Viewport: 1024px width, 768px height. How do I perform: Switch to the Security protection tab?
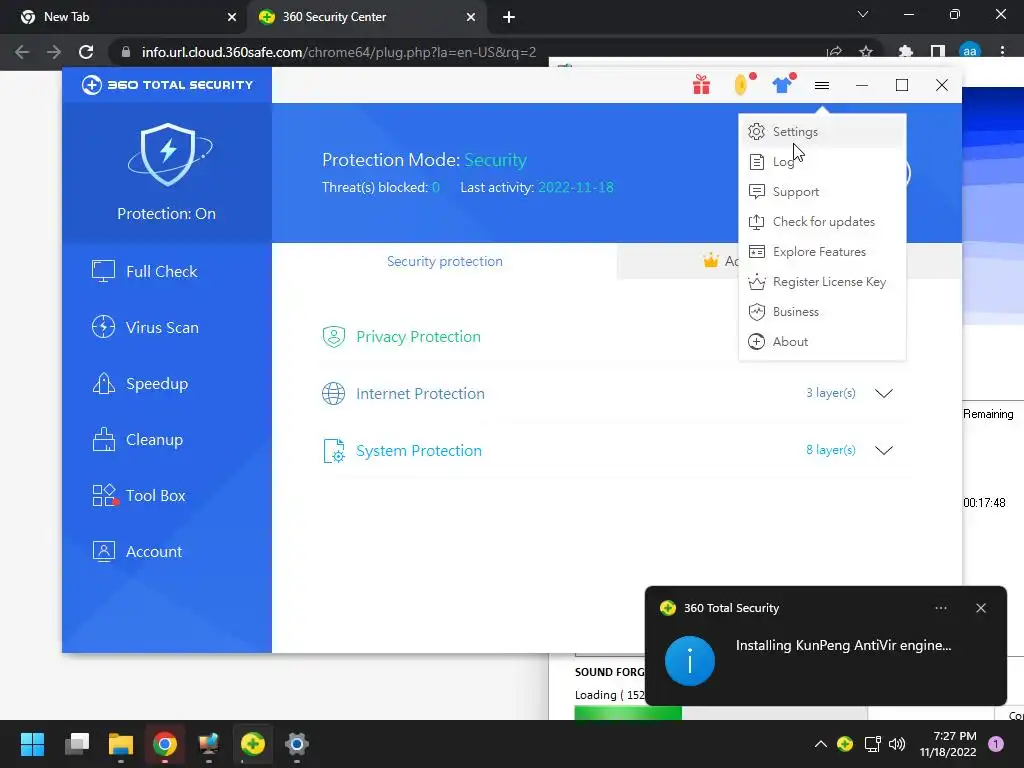[444, 261]
